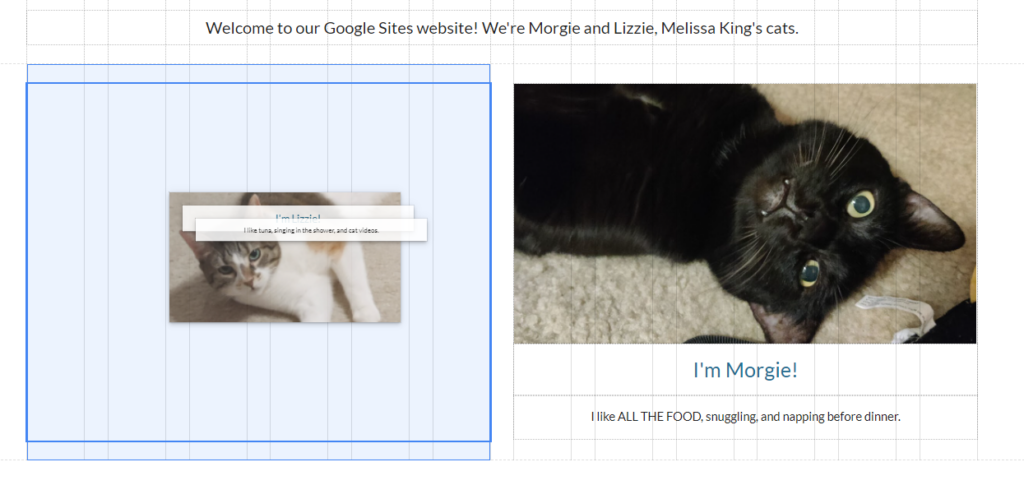
Task: Click the Welcome text block at top
Action: pos(501,28)
